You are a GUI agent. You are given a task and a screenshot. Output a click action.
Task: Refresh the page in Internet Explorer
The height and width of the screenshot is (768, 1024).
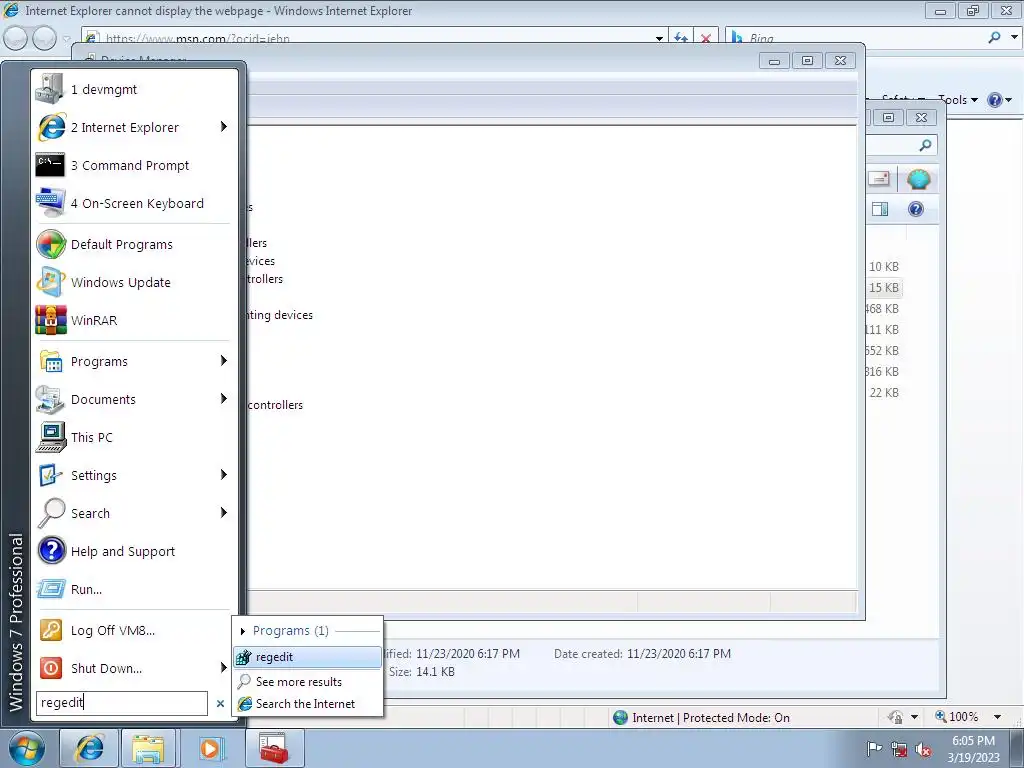681,38
